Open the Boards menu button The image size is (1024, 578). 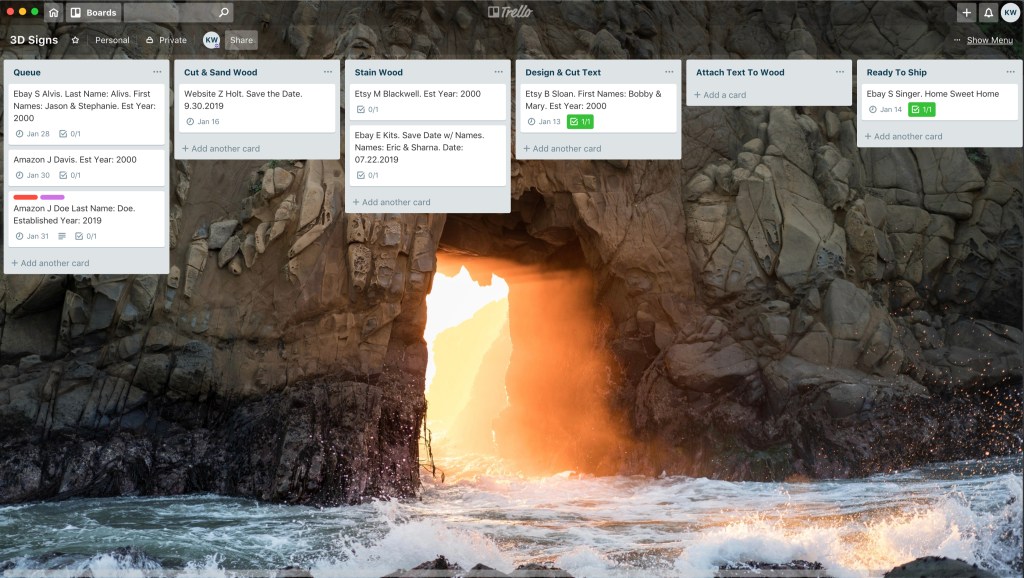point(93,13)
